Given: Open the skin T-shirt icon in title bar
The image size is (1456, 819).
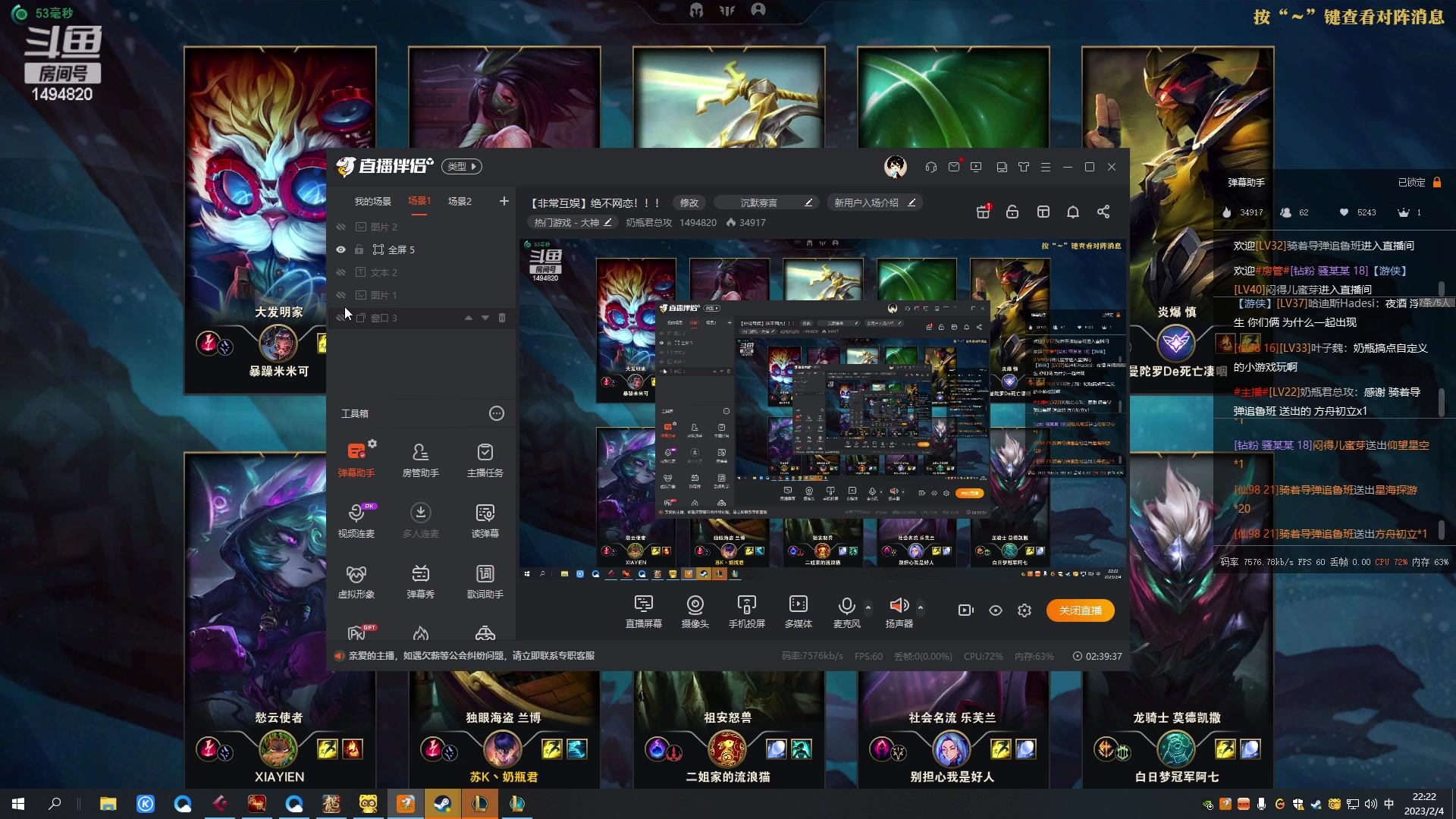Looking at the screenshot, I should (x=1024, y=167).
